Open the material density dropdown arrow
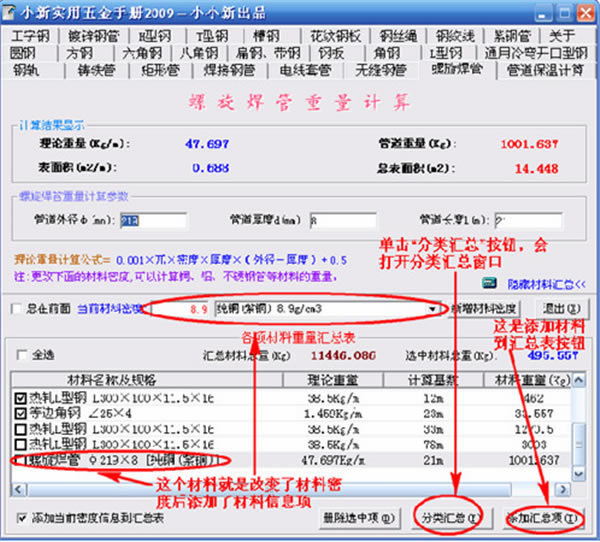 pyautogui.click(x=432, y=309)
